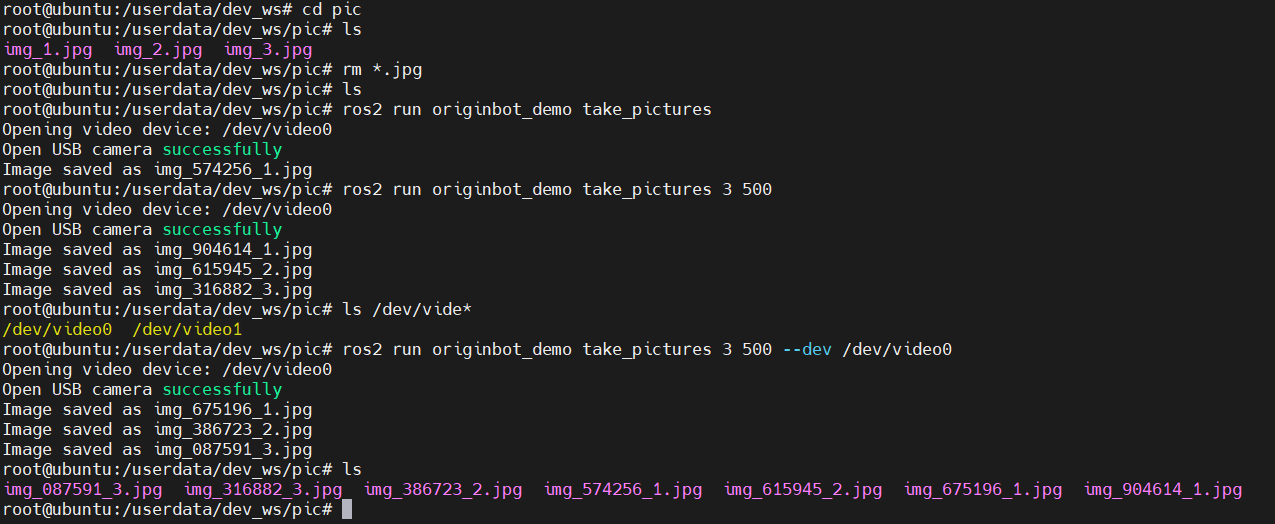Viewport: 1275px width, 524px height.
Task: Click the cyan --dev flag
Action: 807,350
